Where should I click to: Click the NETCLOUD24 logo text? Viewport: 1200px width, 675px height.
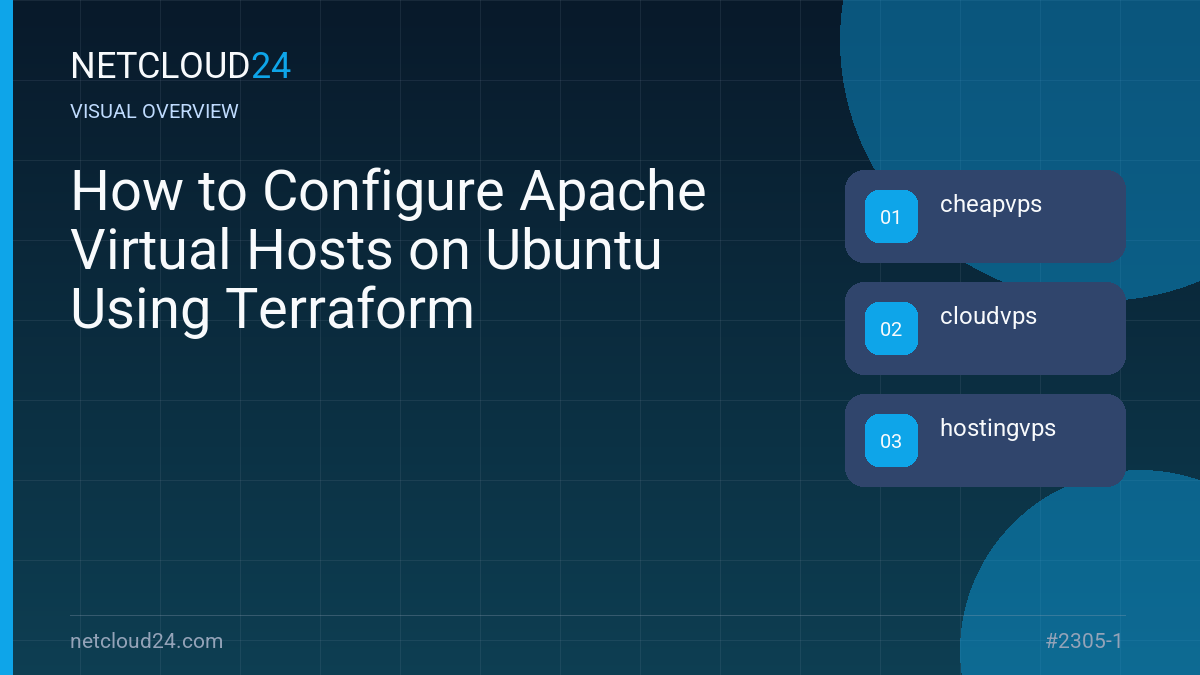coord(181,66)
